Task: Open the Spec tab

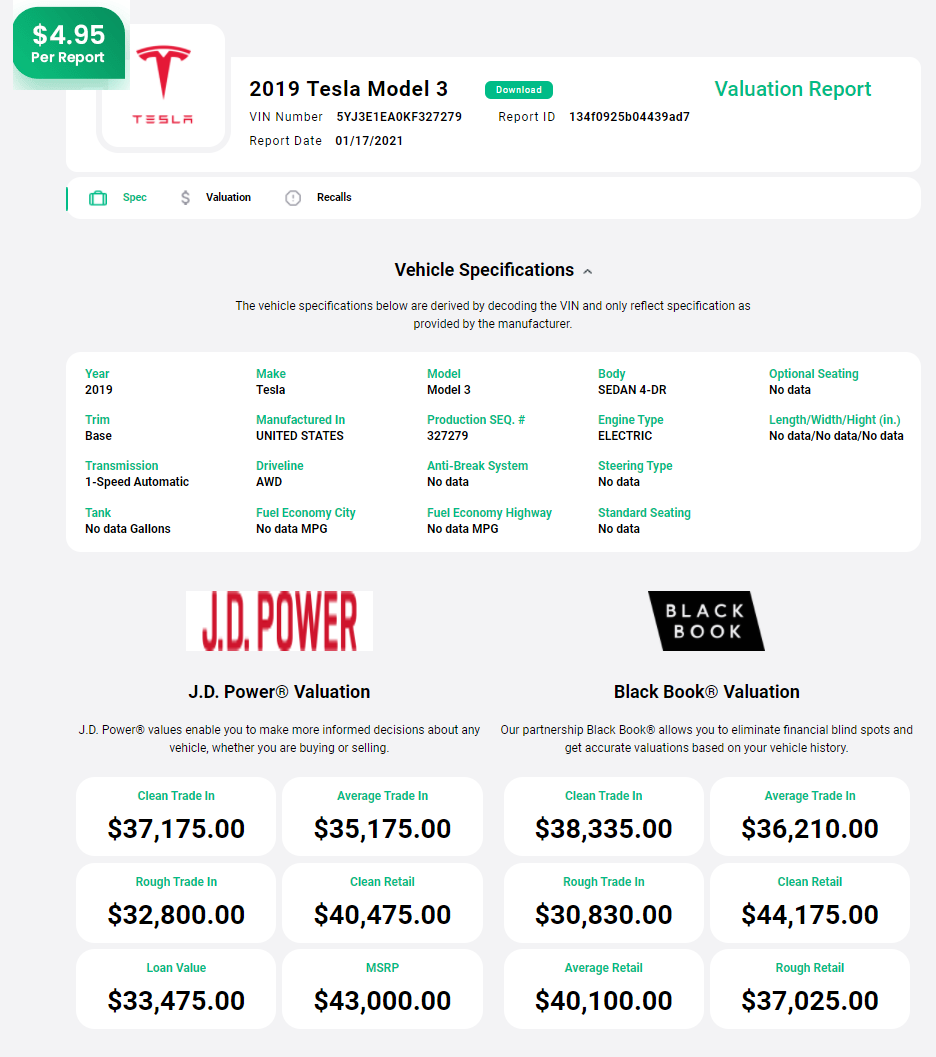Action: point(135,198)
